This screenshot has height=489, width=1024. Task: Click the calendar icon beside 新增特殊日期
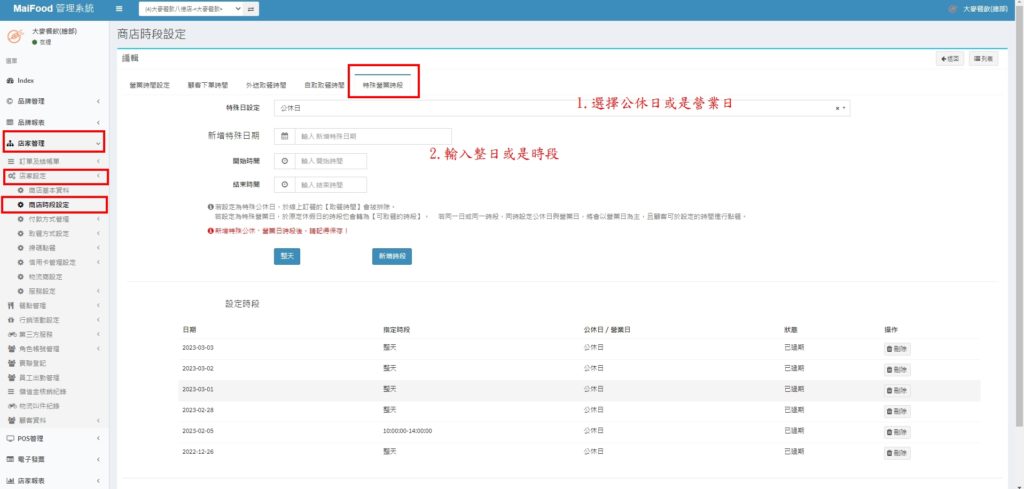285,136
